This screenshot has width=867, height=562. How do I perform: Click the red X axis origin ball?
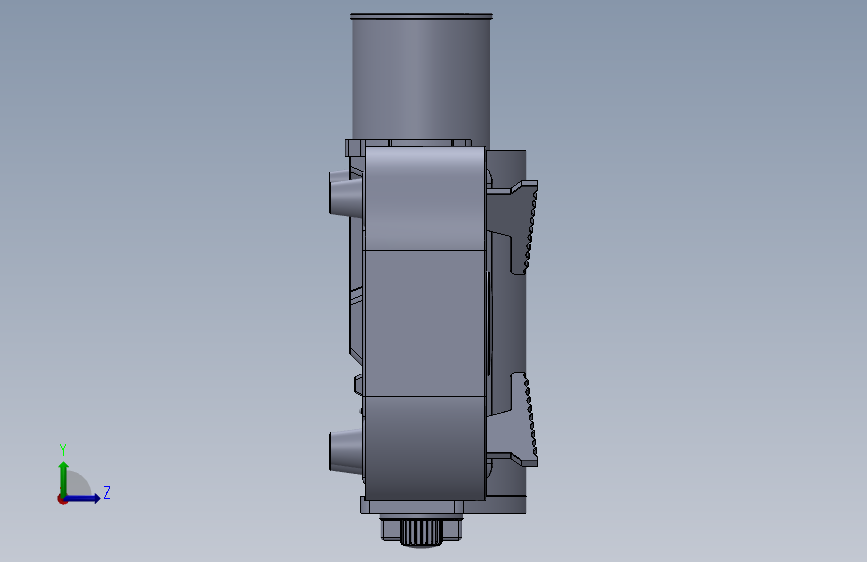(x=62, y=499)
